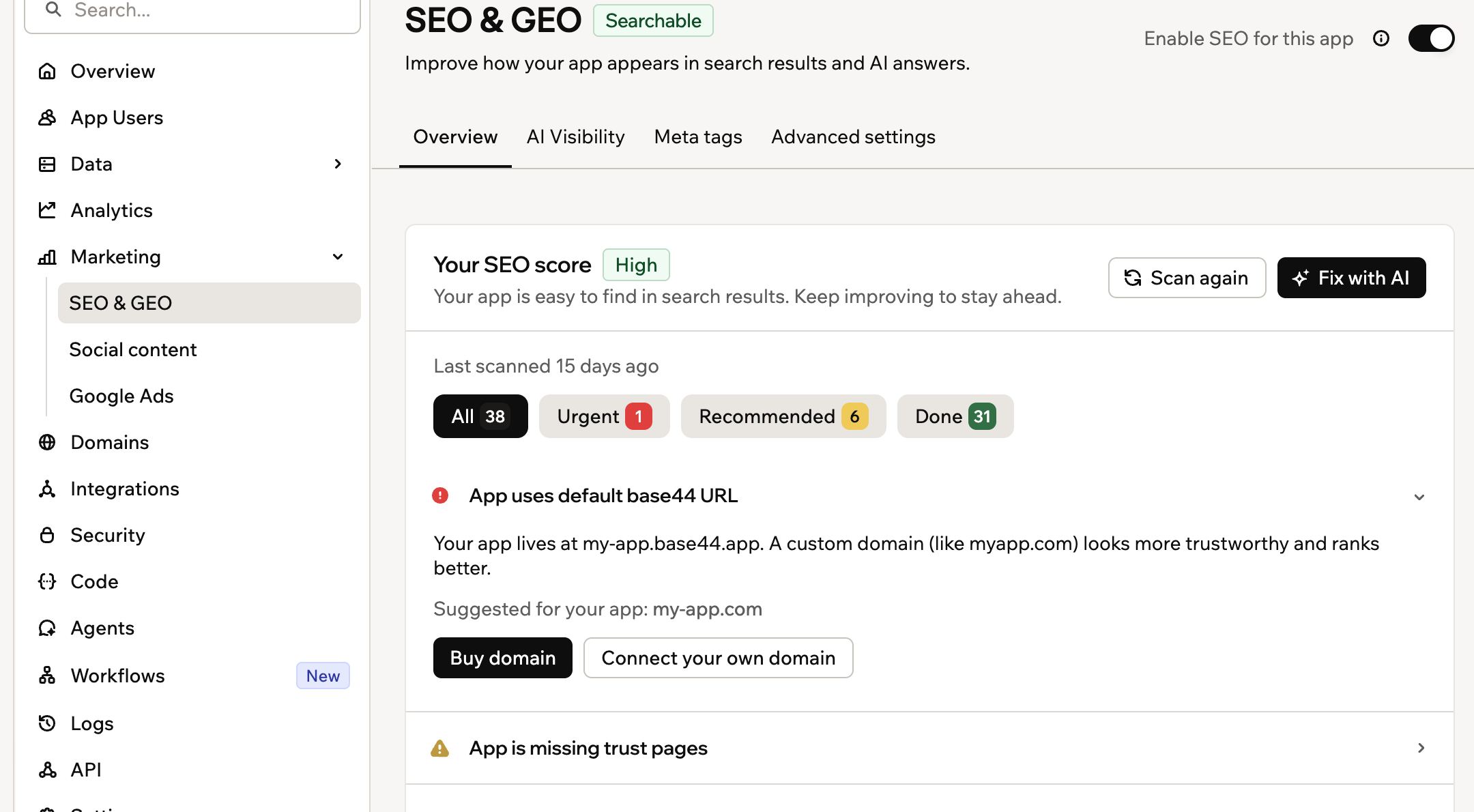Click the yellow warning triangle icon
The image size is (1474, 812).
440,749
